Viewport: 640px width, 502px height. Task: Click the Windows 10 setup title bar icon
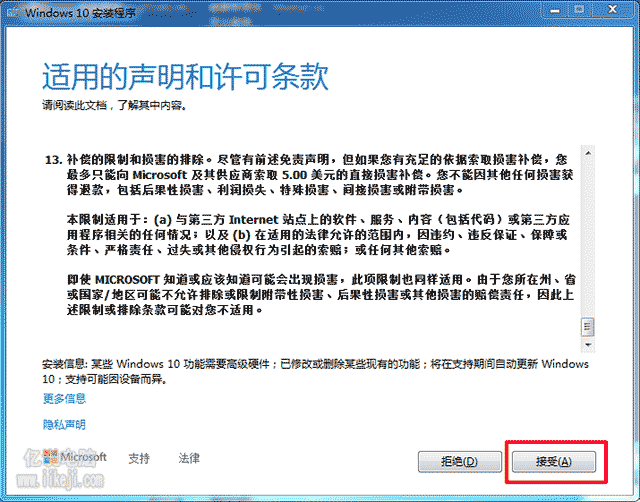pos(12,13)
